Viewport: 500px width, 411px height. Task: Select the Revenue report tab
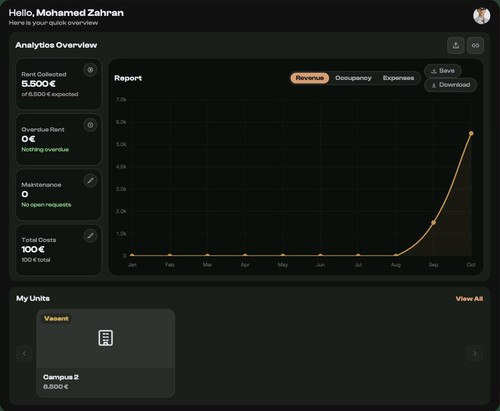click(310, 78)
